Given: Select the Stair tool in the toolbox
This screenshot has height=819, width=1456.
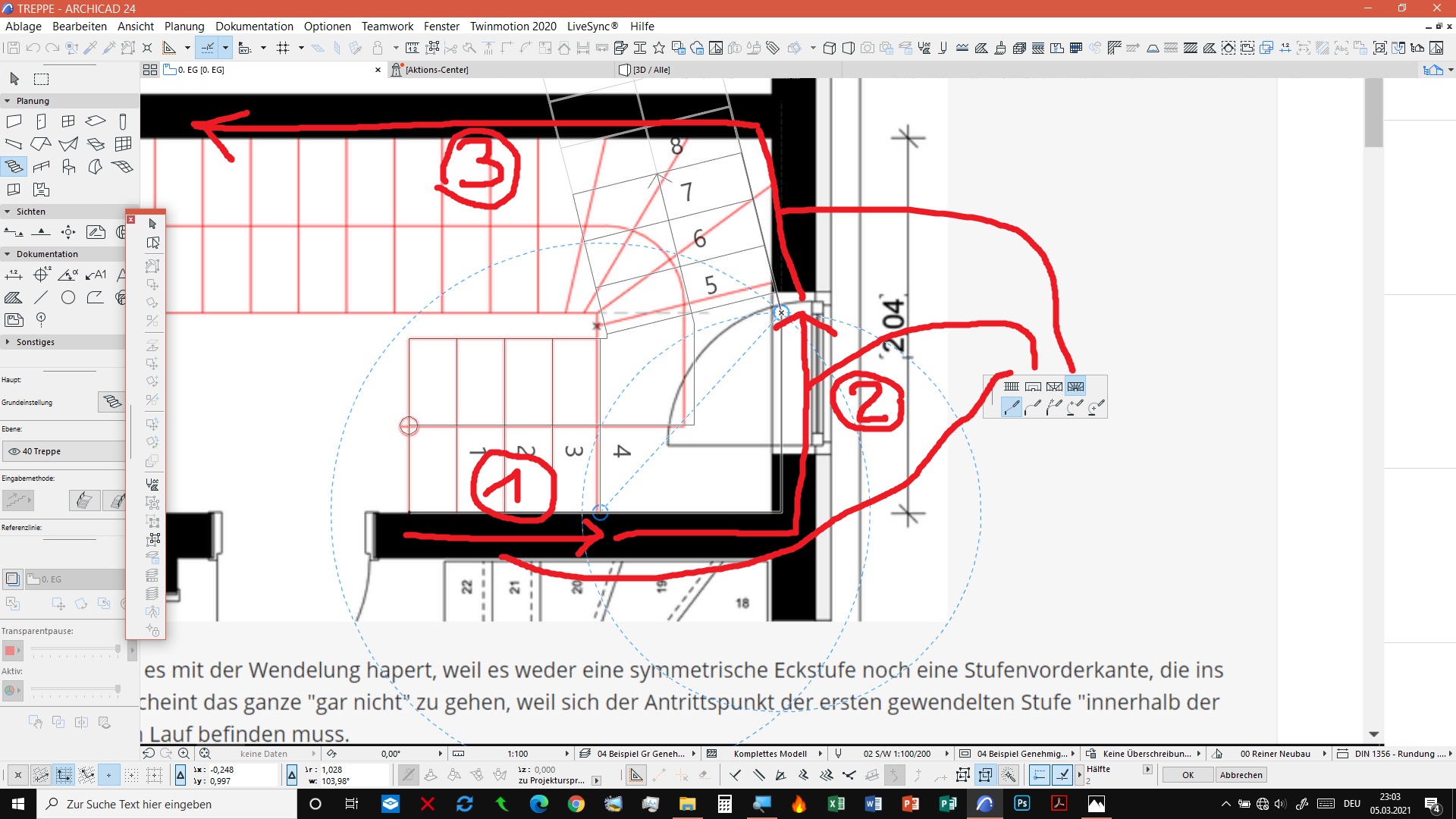Looking at the screenshot, I should point(14,166).
